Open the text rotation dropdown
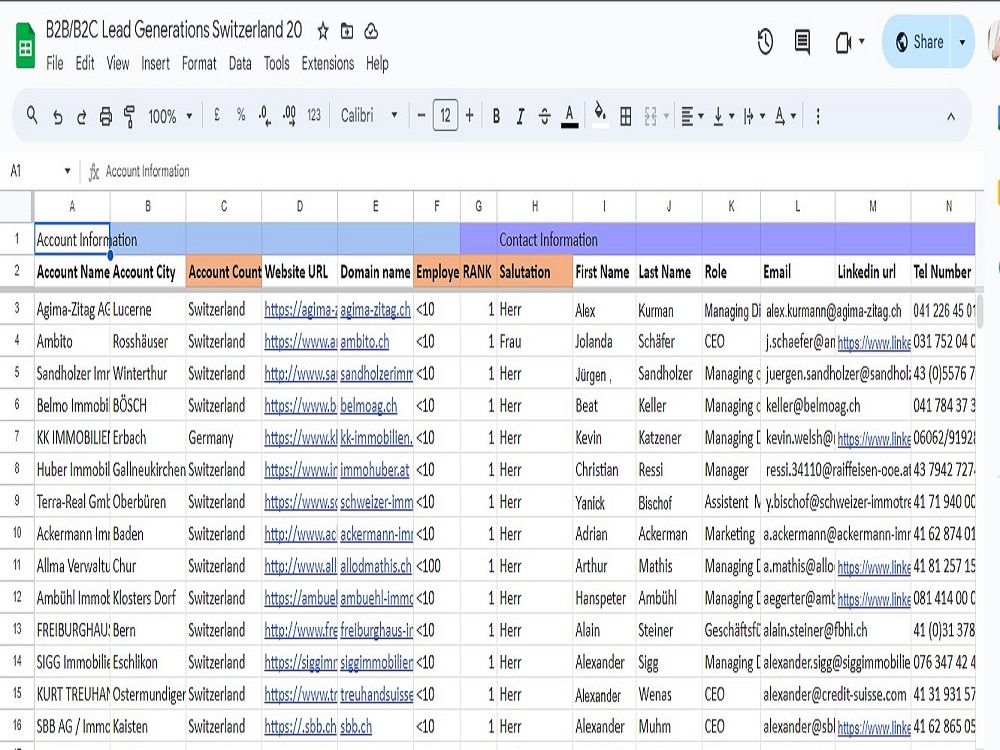This screenshot has width=1000, height=750. 785,116
